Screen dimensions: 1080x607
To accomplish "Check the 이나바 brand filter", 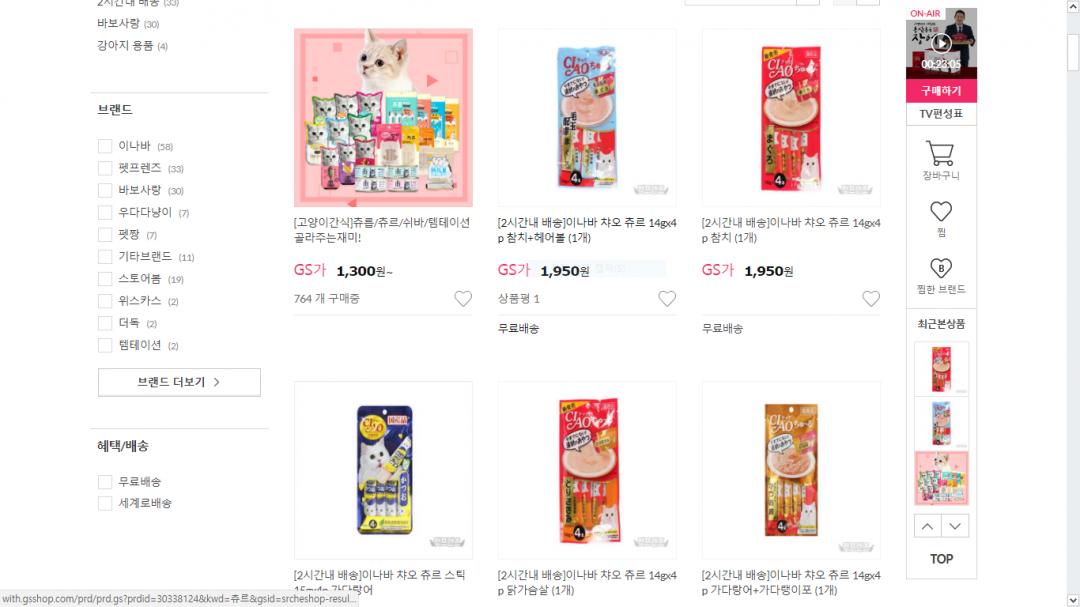I will click(x=105, y=146).
